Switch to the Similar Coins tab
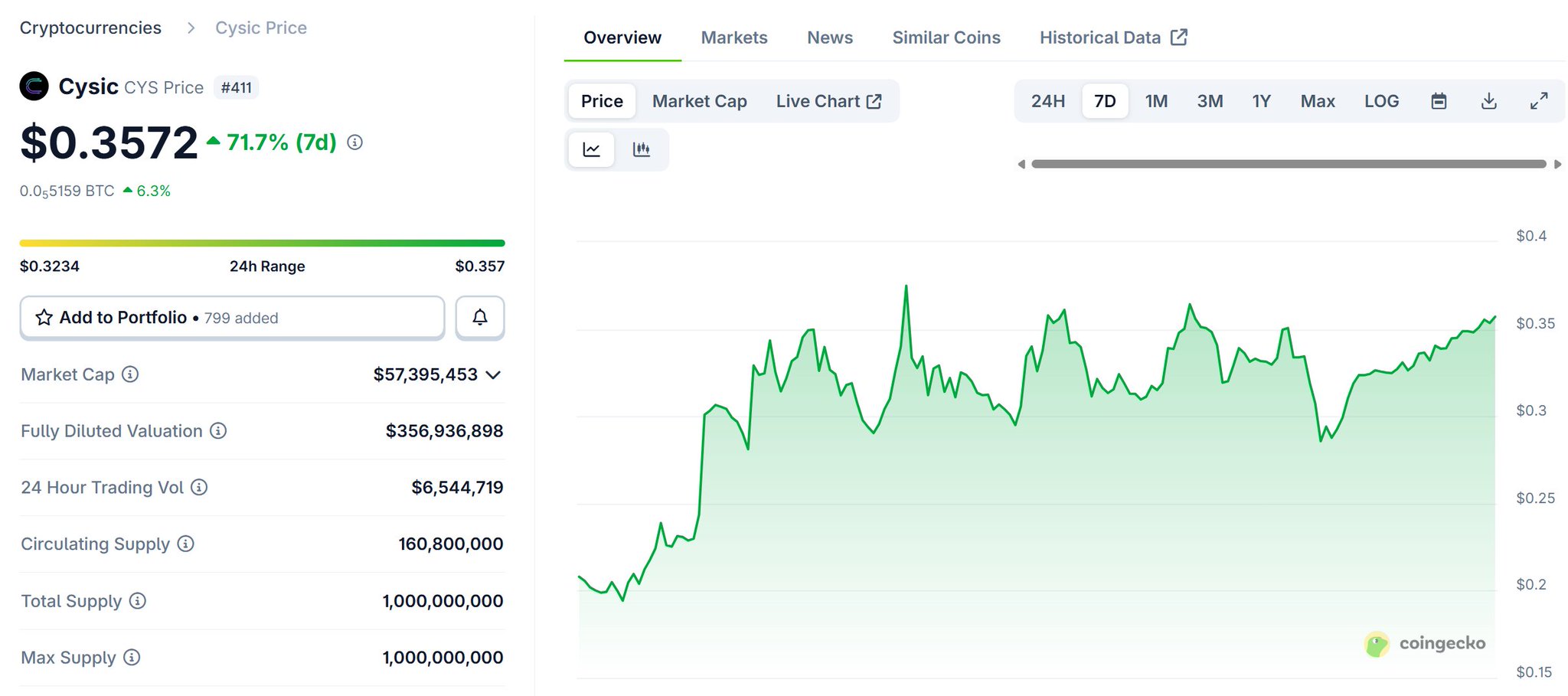 [x=946, y=38]
